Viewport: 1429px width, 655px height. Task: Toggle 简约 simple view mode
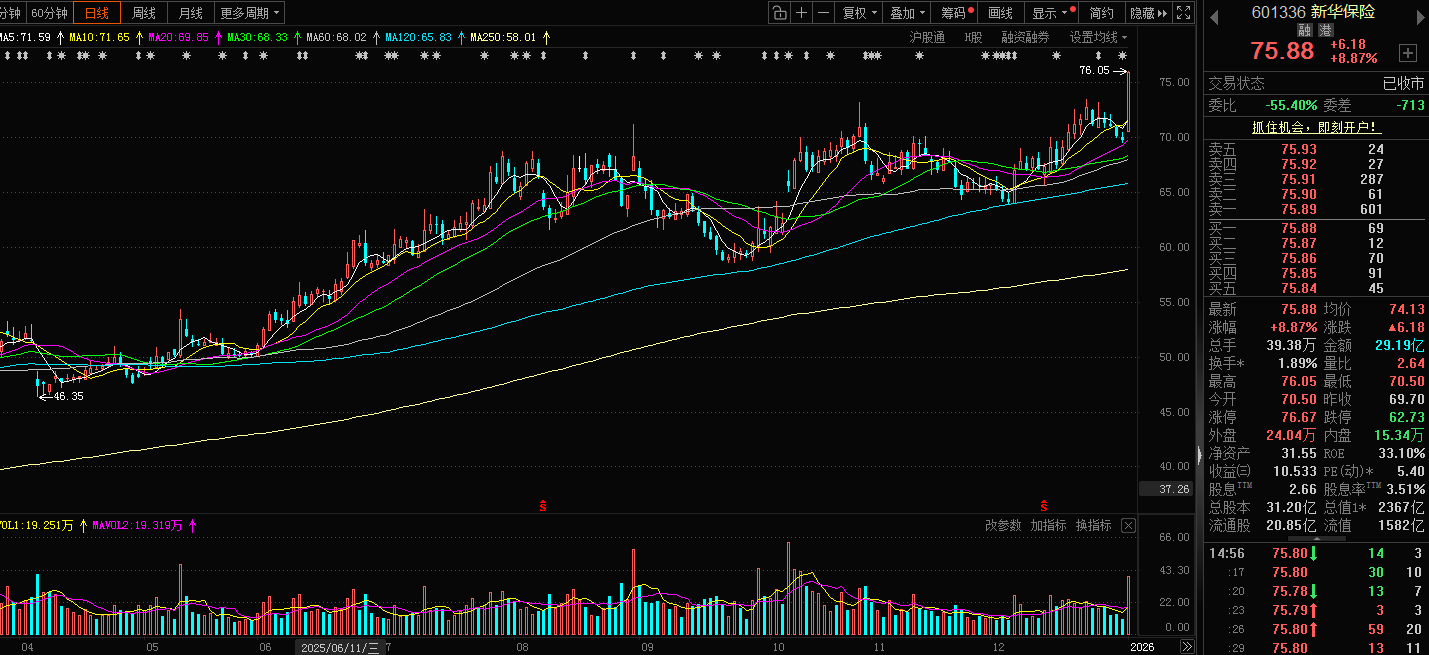pyautogui.click(x=1101, y=13)
